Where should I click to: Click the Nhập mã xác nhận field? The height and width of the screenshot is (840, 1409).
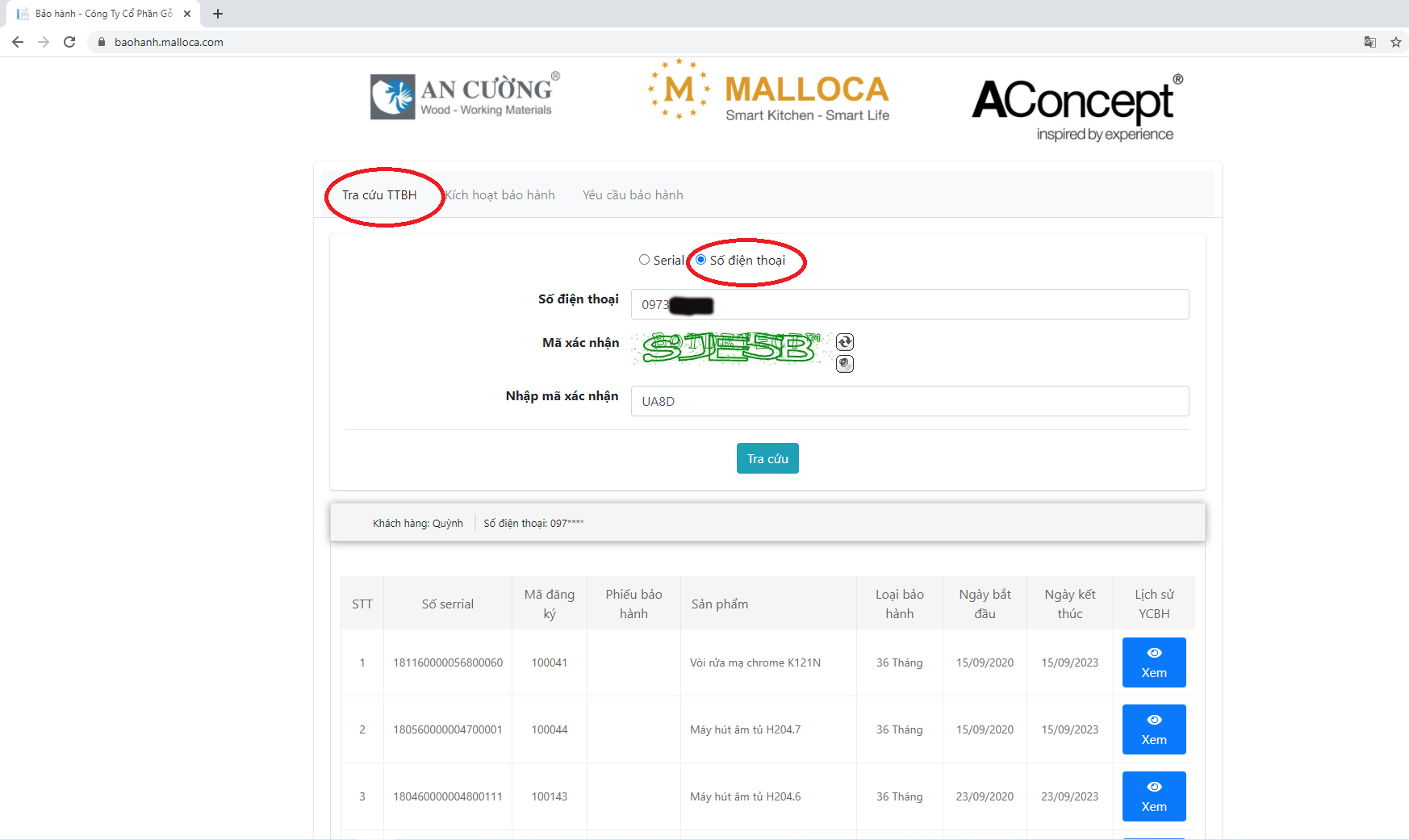(909, 401)
